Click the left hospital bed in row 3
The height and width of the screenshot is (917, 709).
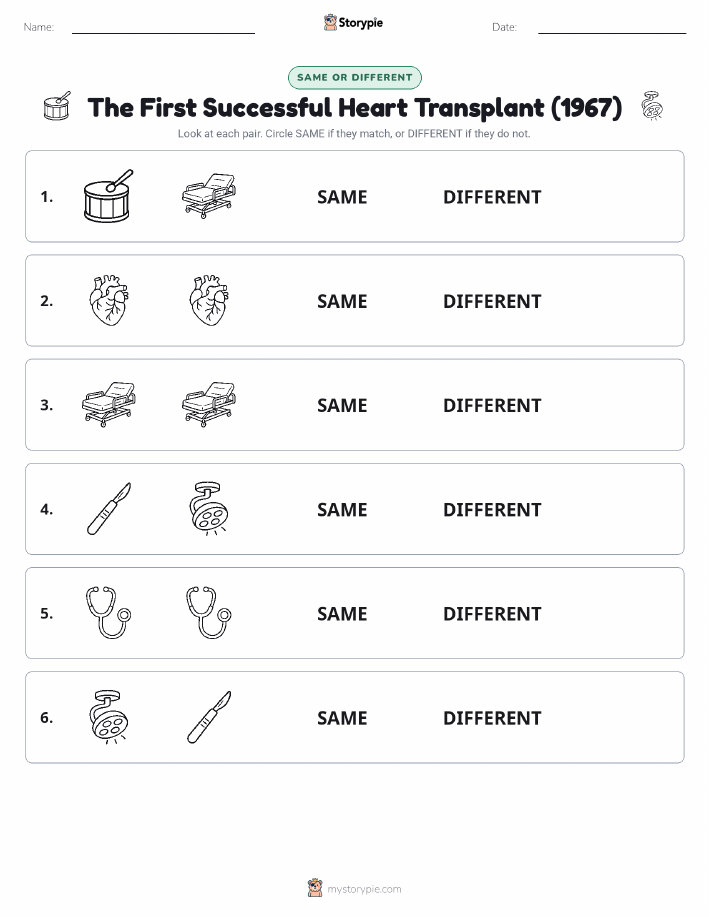[109, 404]
